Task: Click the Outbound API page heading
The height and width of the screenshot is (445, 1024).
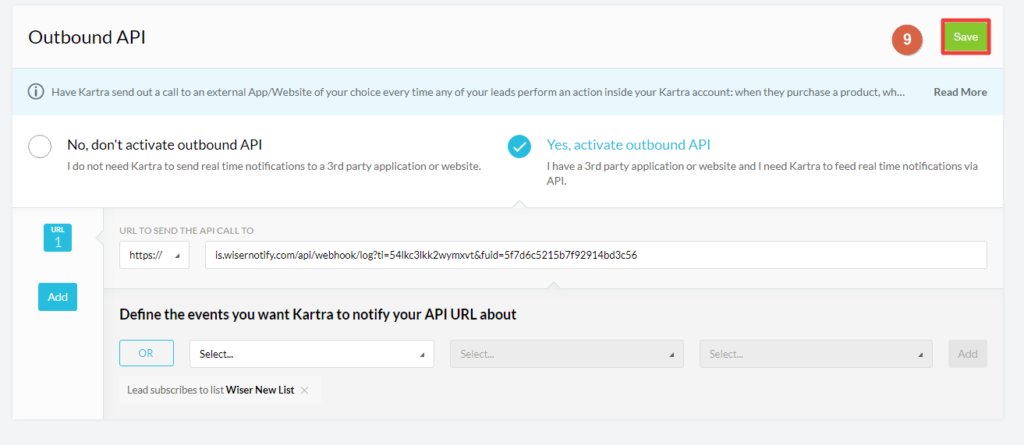Action: pyautogui.click(x=86, y=38)
